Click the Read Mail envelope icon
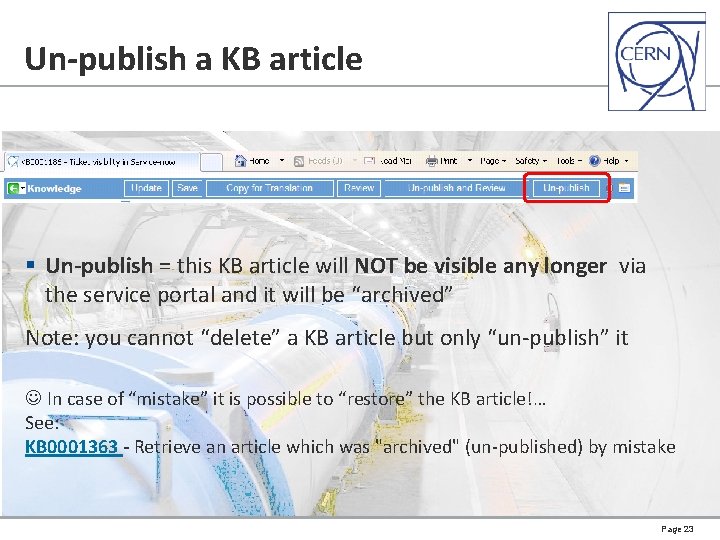The image size is (720, 540). point(369,161)
